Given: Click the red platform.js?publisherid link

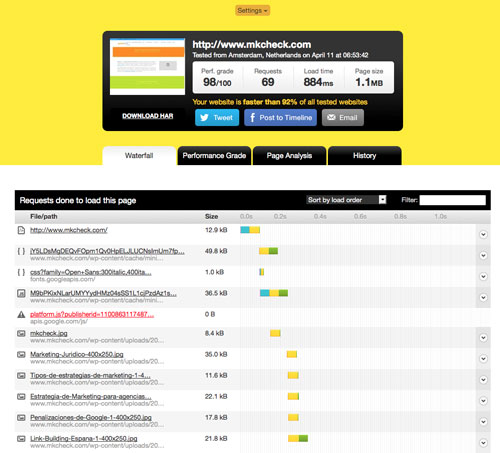Looking at the screenshot, I should click(x=92, y=314).
